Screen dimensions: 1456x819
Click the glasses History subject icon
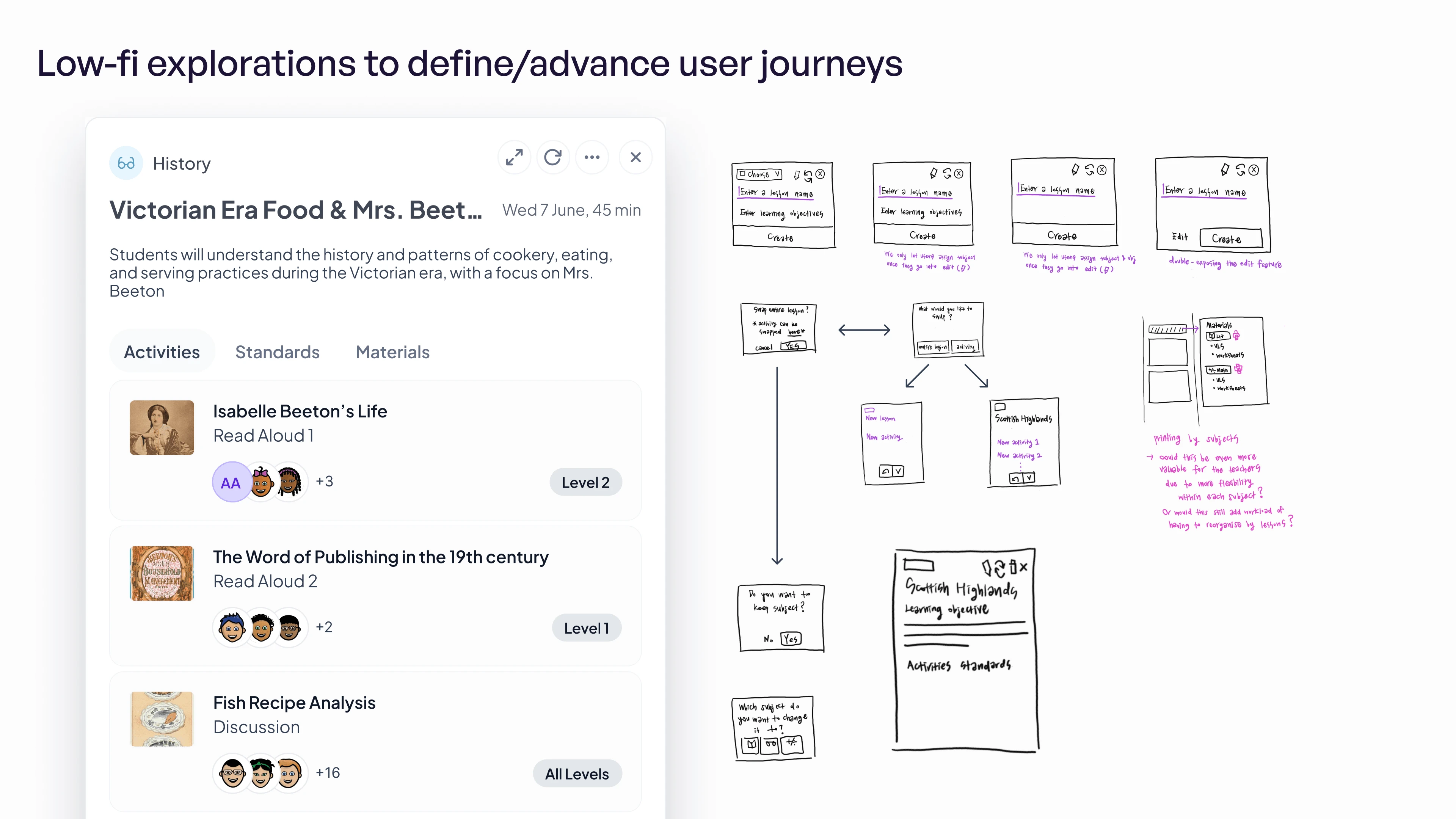pyautogui.click(x=126, y=163)
